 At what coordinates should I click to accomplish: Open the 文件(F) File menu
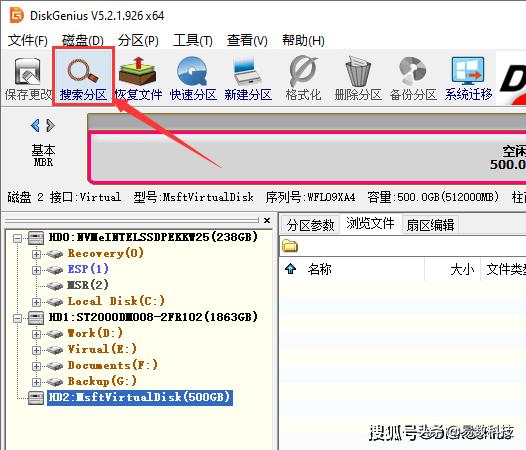(x=28, y=41)
